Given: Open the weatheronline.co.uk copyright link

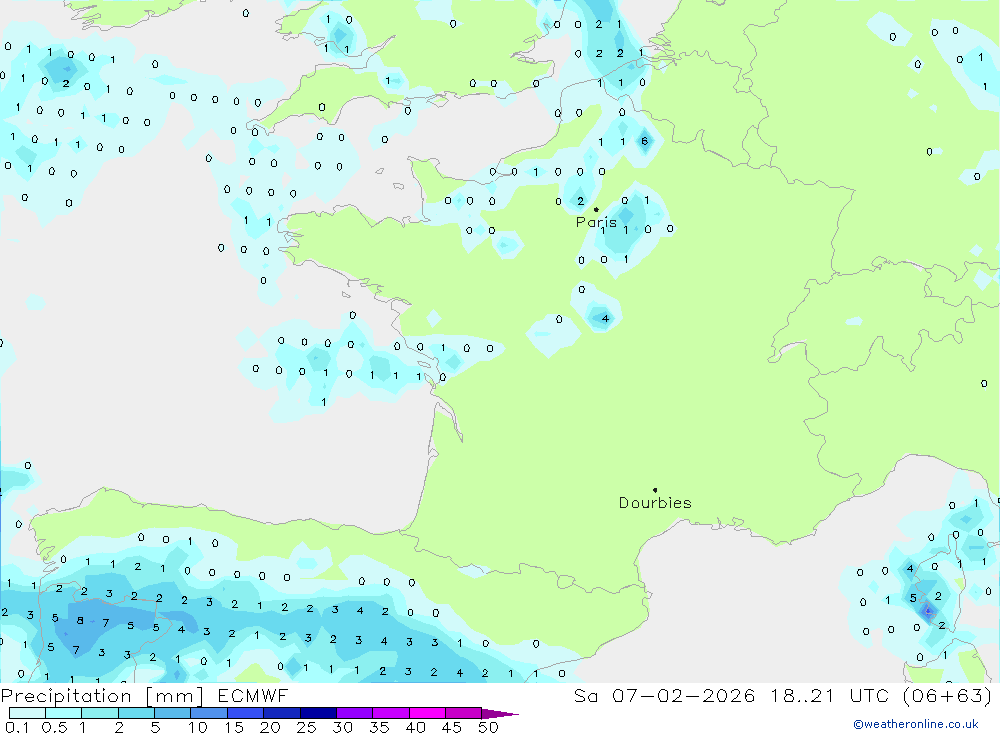Looking at the screenshot, I should (916, 724).
